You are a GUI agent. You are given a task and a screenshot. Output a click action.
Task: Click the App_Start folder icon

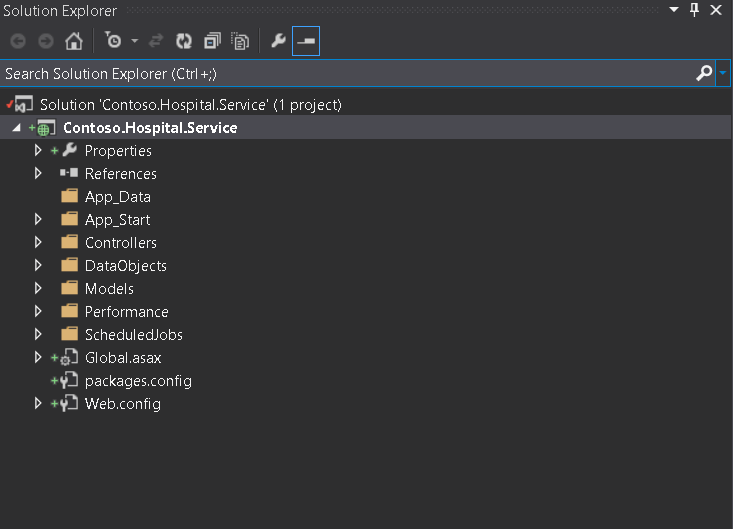(70, 219)
